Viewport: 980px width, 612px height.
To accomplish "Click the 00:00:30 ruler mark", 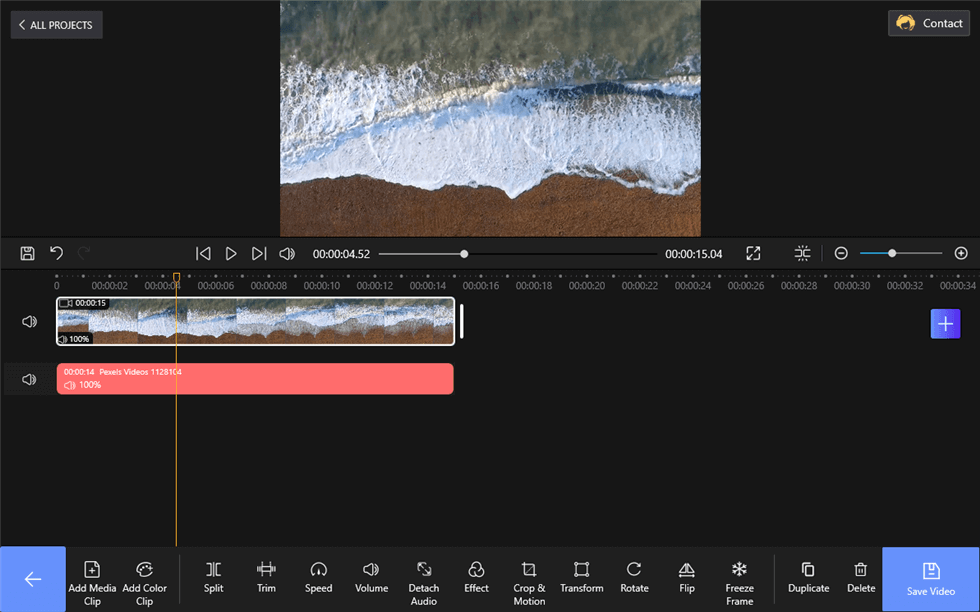I will (852, 286).
